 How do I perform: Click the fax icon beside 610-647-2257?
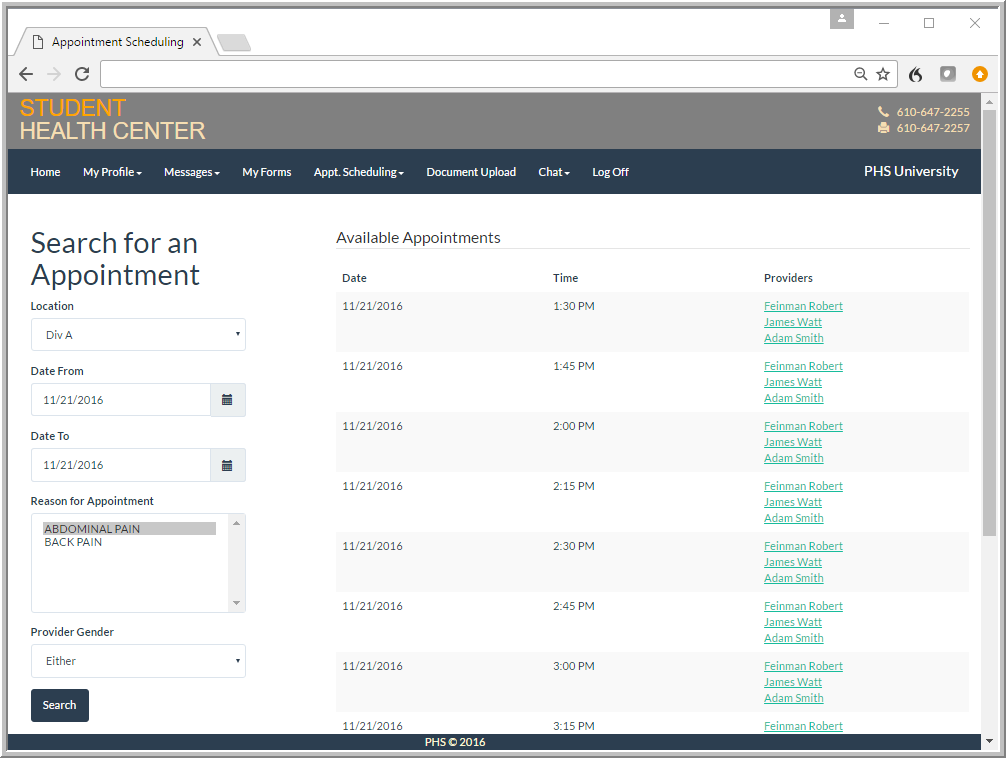coord(883,128)
